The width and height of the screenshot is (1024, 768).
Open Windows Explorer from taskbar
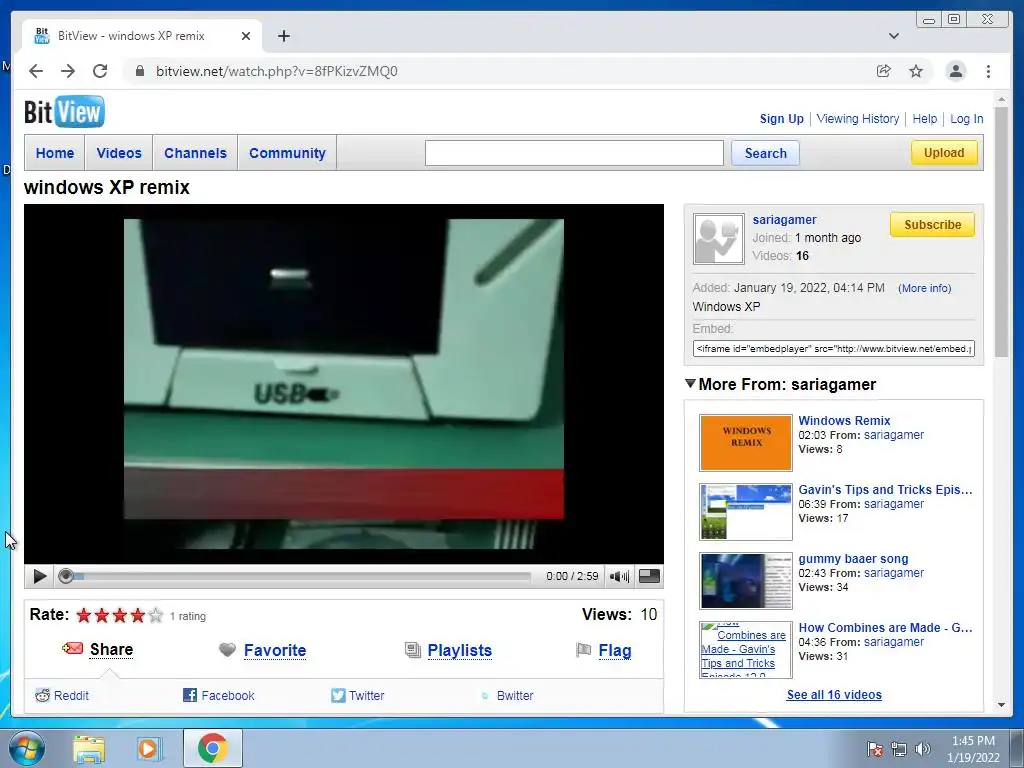click(x=89, y=748)
